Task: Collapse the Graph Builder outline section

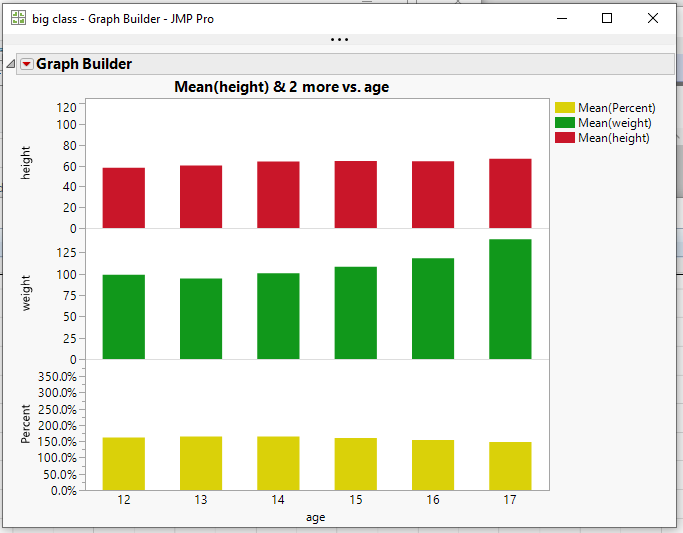Action: click(10, 64)
